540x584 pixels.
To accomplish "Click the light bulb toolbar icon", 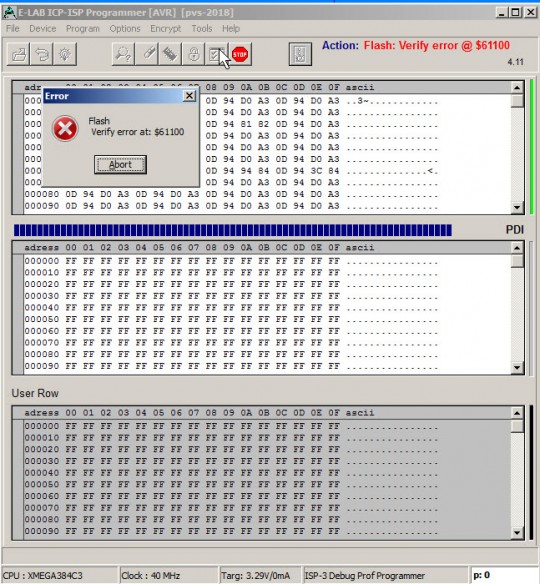I will click(x=65, y=54).
